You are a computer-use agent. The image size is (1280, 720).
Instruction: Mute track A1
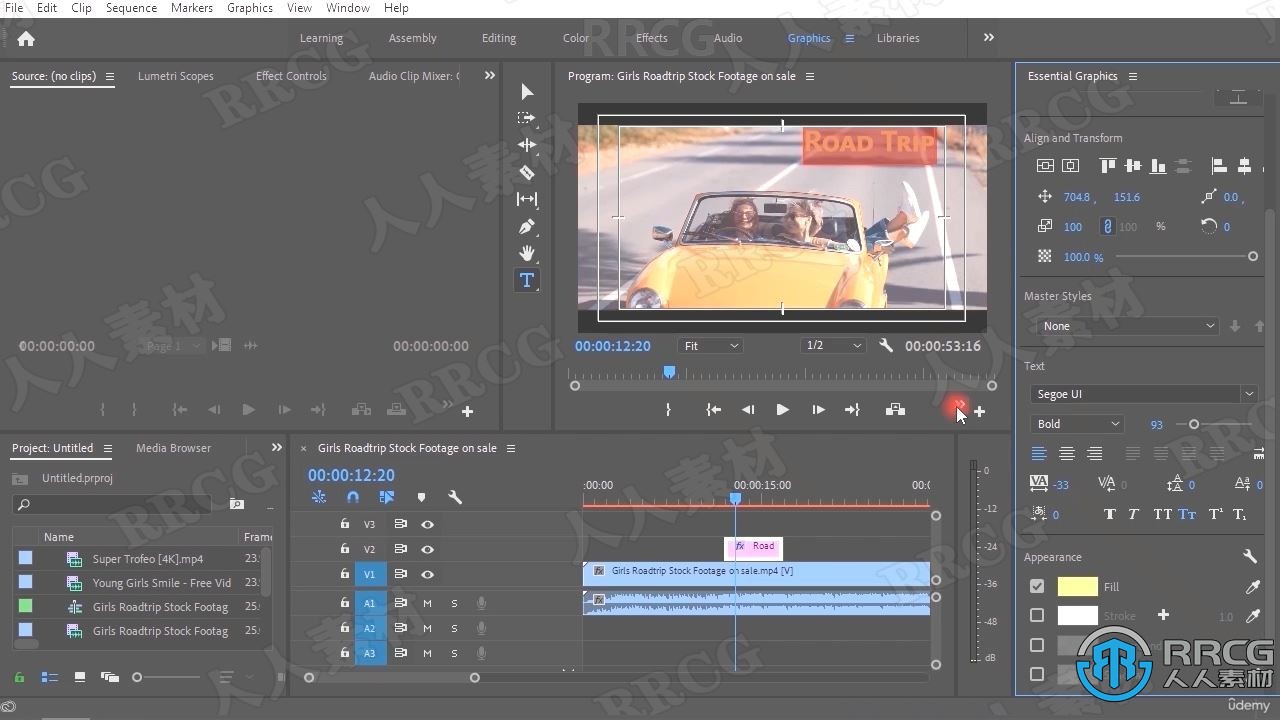pos(427,603)
